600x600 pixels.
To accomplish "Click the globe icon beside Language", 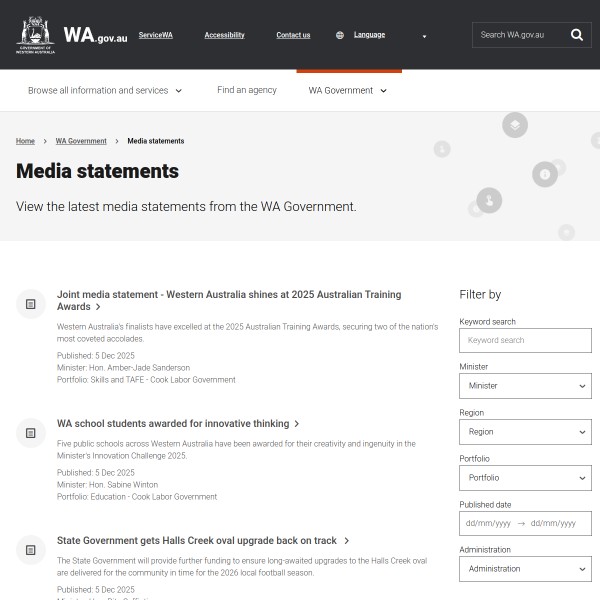I will (340, 35).
